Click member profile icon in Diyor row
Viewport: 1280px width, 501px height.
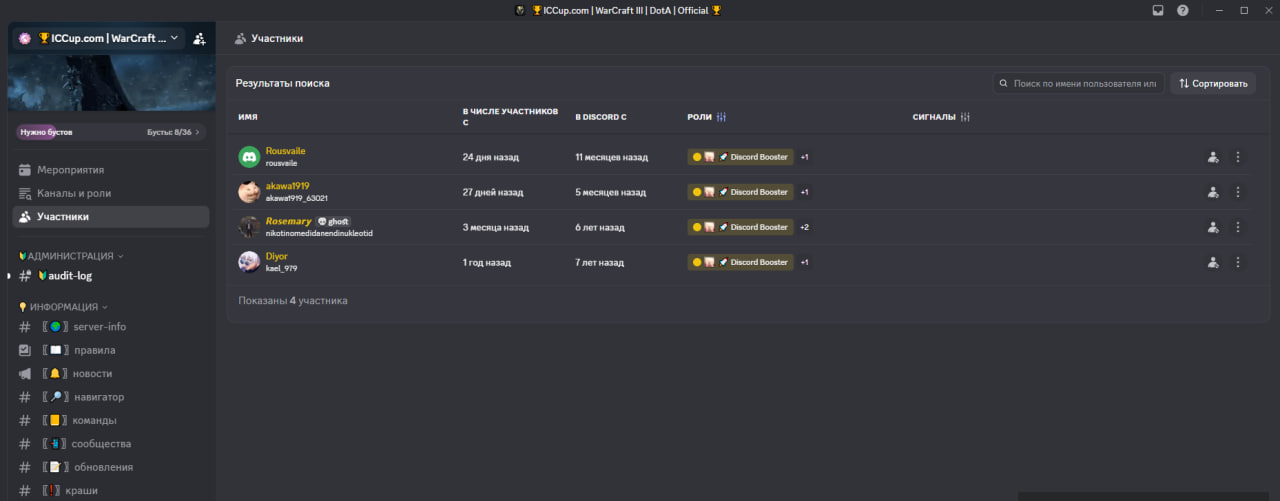[1213, 262]
